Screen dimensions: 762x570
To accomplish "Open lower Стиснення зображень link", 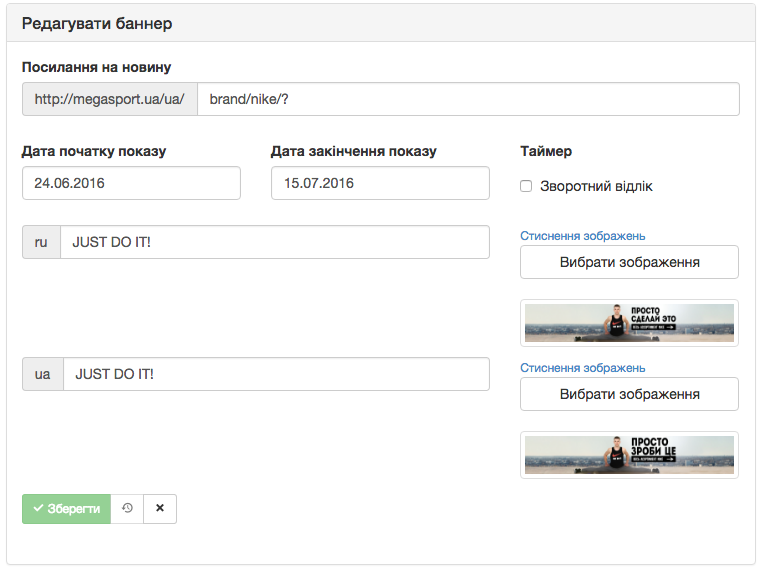I will click(582, 368).
